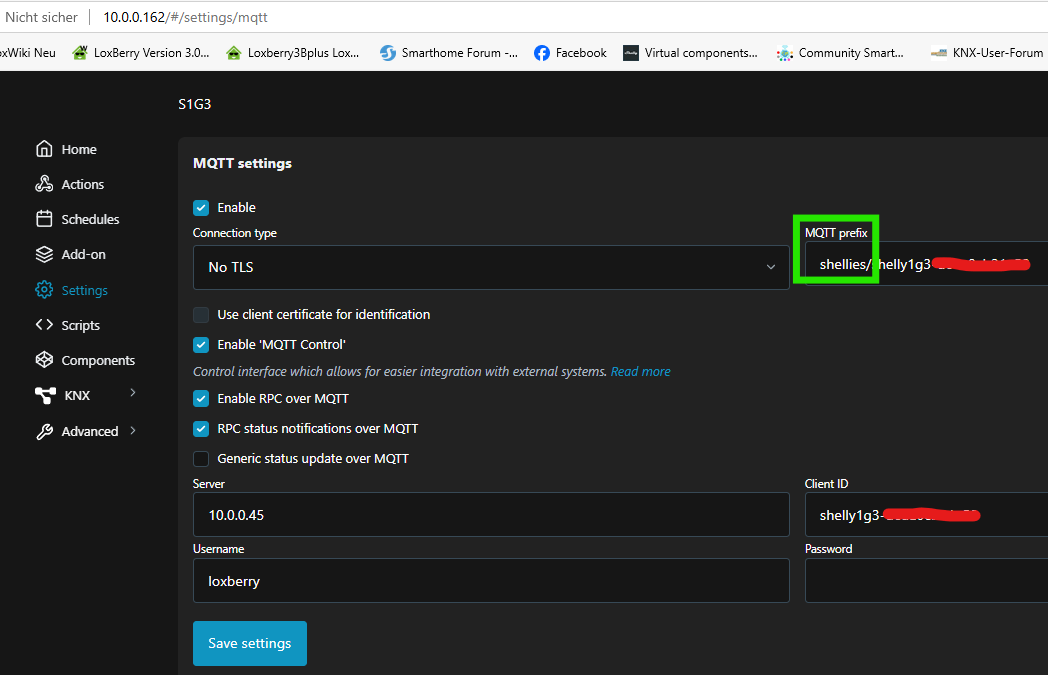This screenshot has width=1048, height=675.
Task: Tick Generic status update over MQTT
Action: (x=201, y=459)
